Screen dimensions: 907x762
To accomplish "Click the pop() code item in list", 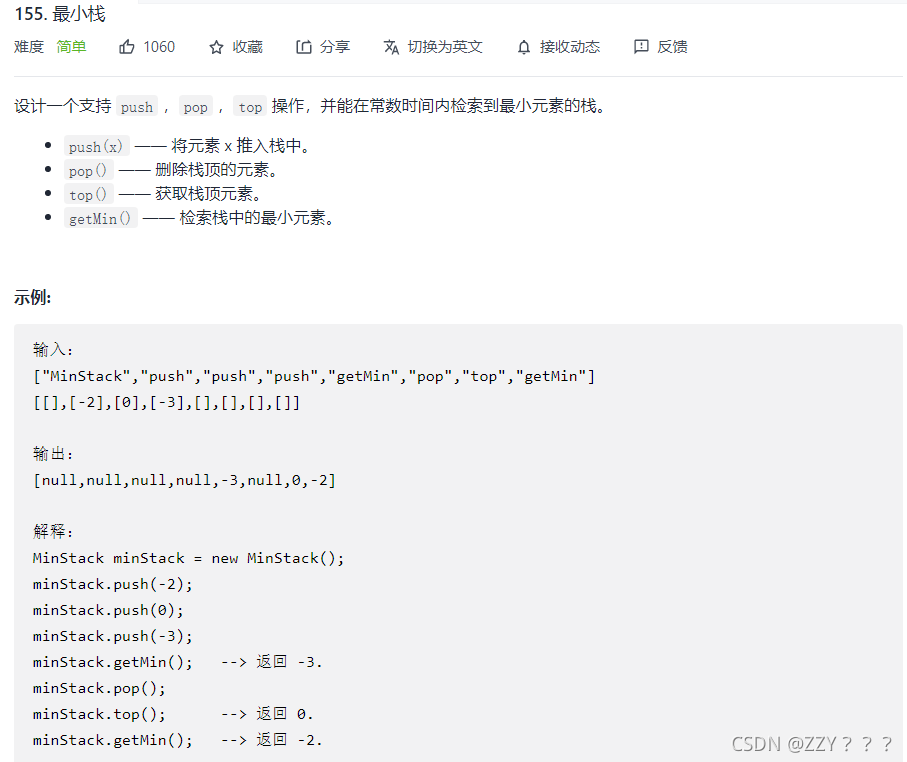I will pos(88,170).
